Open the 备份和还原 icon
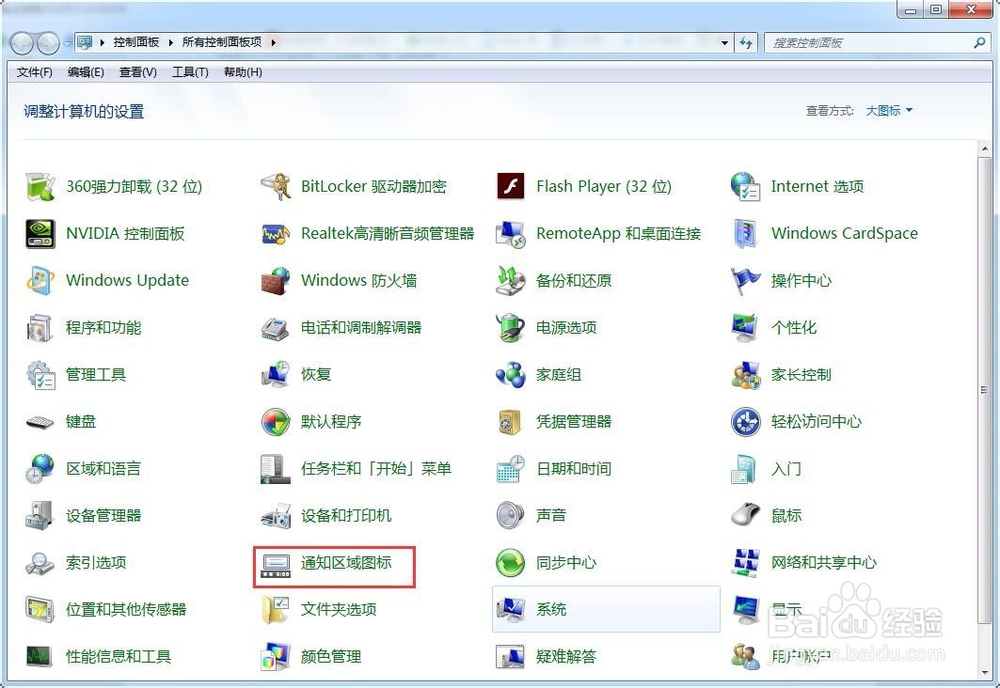 point(510,281)
